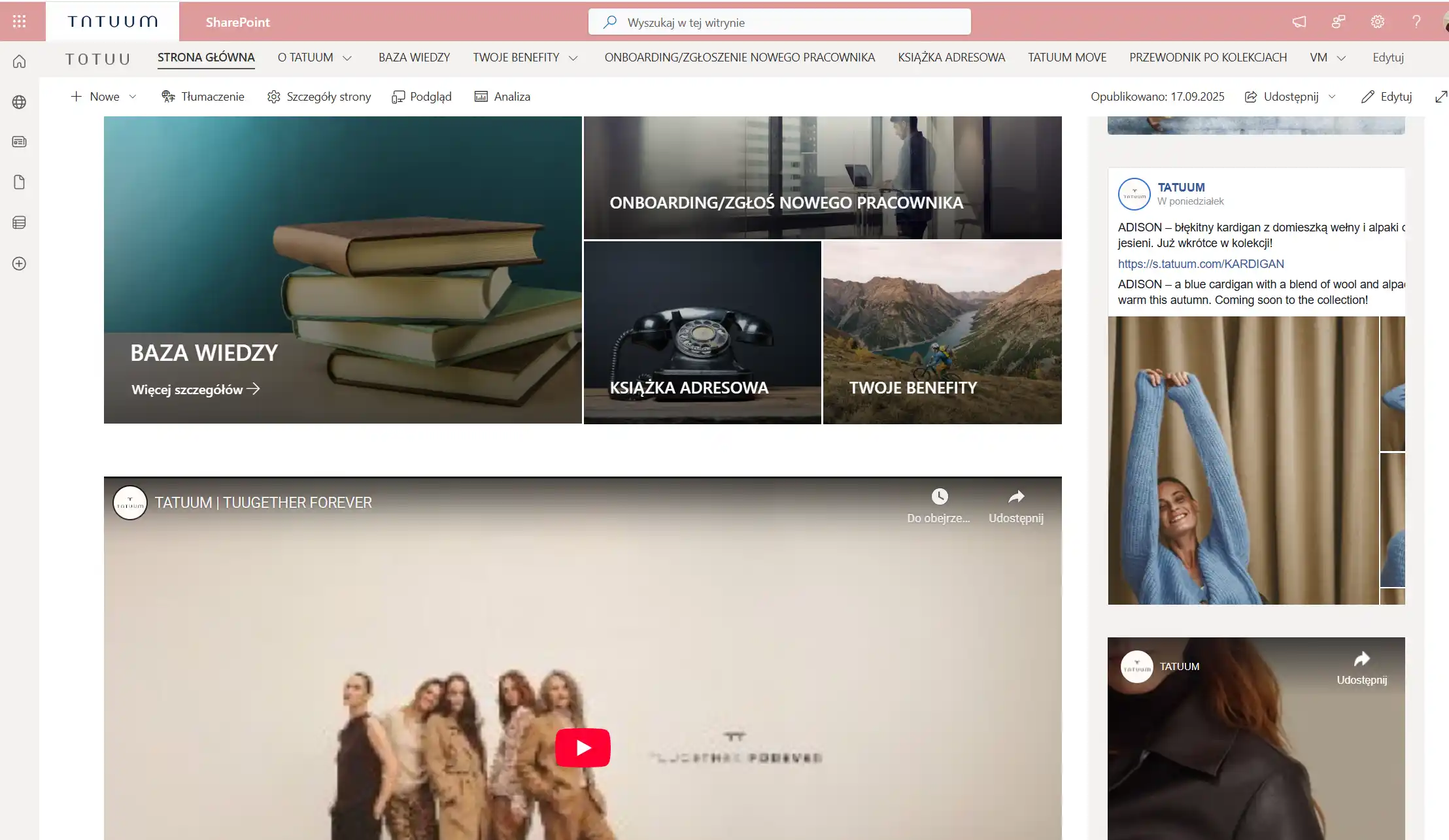
Task: Click the megaphone icon in header
Action: (x=1299, y=22)
